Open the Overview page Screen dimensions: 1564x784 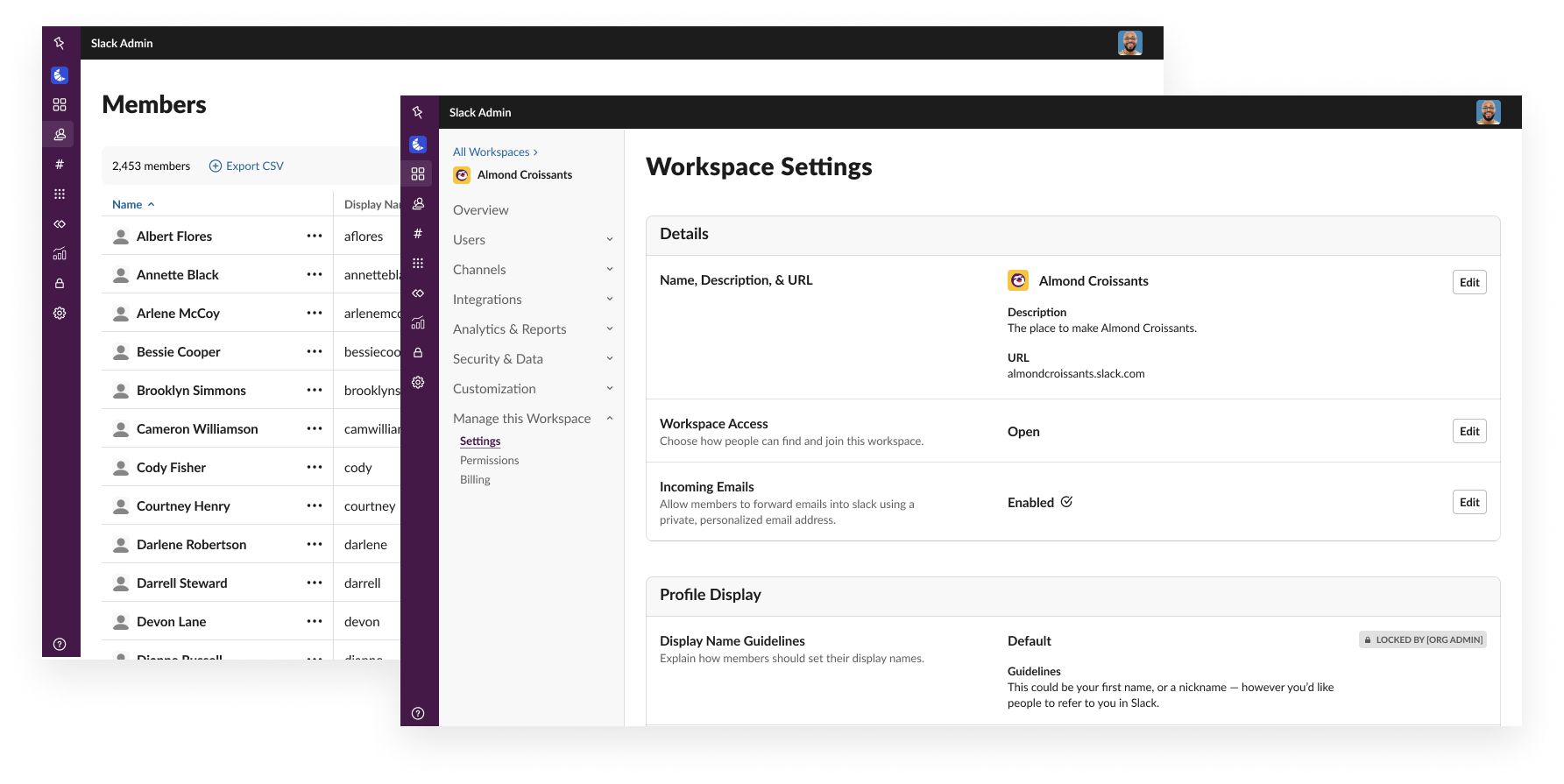(x=480, y=210)
